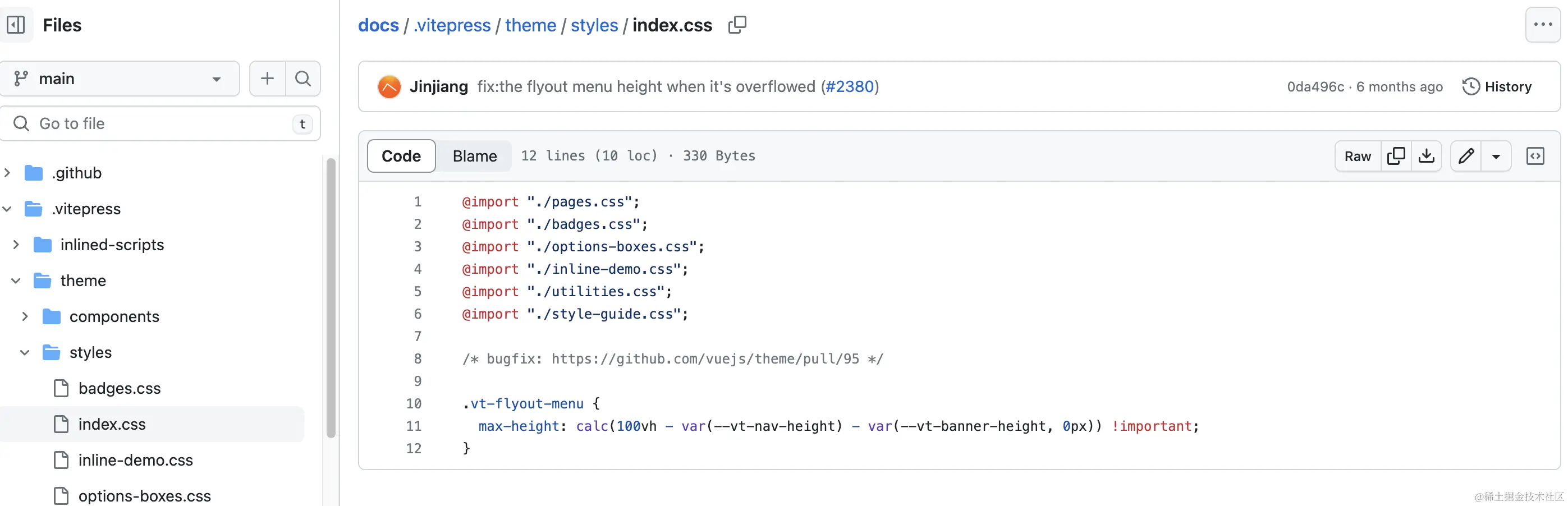Expand the components folder
The image size is (1568, 506).
pyautogui.click(x=25, y=317)
